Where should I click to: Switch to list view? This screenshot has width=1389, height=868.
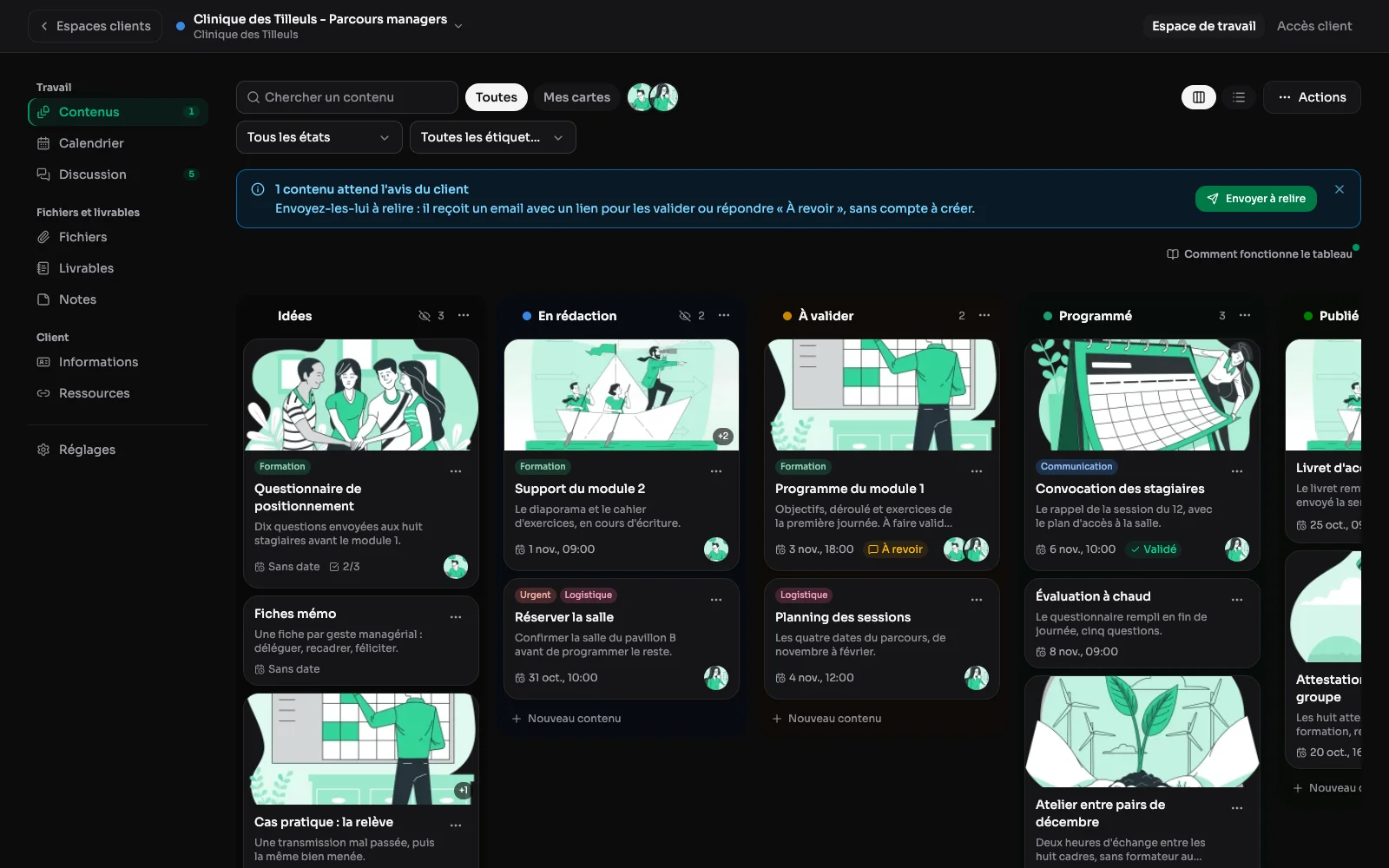(x=1239, y=97)
